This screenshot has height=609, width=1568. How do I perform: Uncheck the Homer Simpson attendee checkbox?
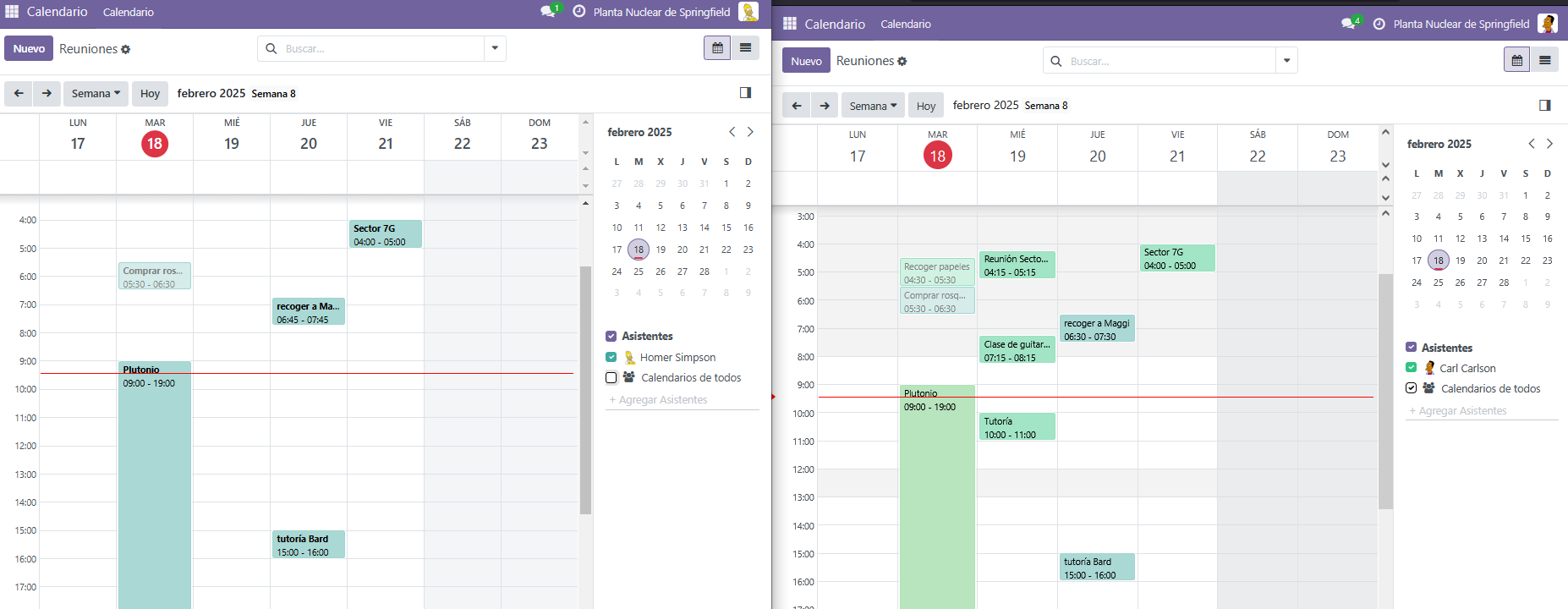tap(611, 357)
